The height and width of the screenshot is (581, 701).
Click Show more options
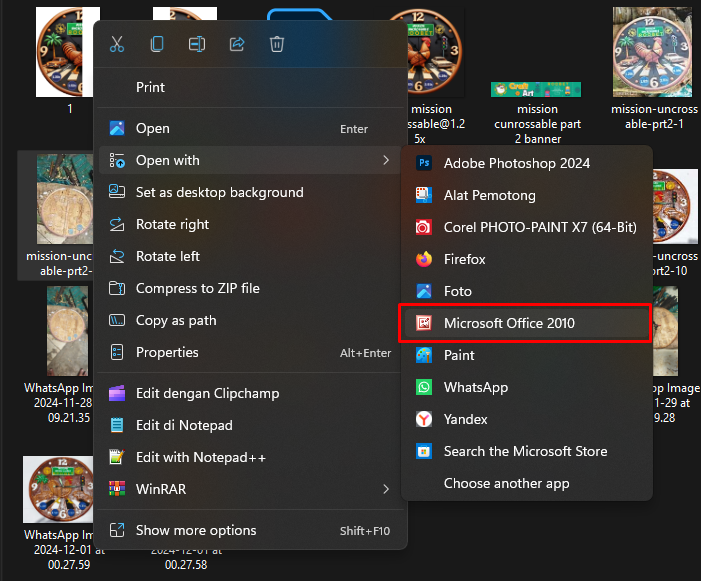click(x=250, y=530)
